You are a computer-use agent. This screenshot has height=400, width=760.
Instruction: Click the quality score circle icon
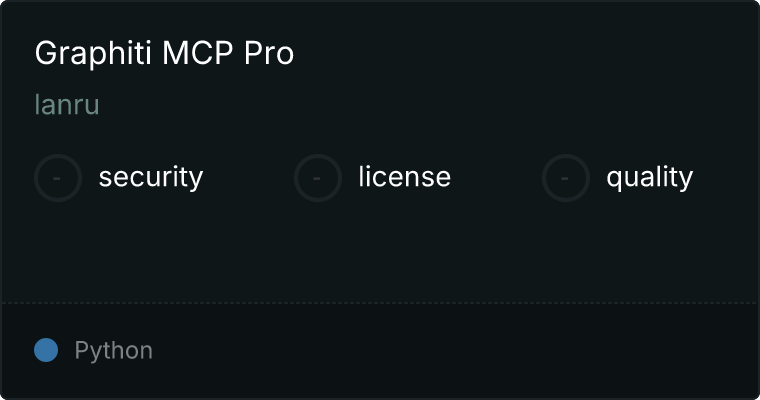point(566,178)
